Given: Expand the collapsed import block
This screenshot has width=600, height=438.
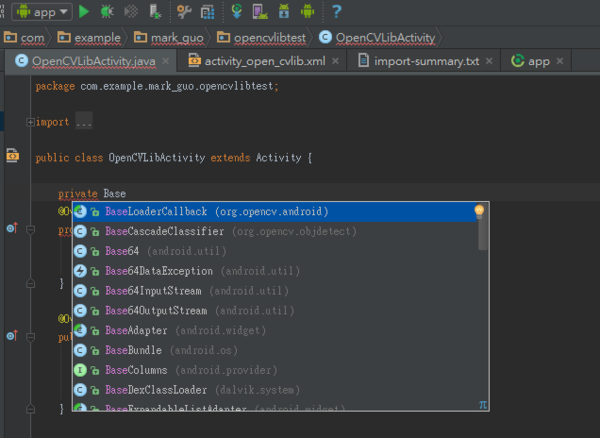Looking at the screenshot, I should tap(30, 122).
